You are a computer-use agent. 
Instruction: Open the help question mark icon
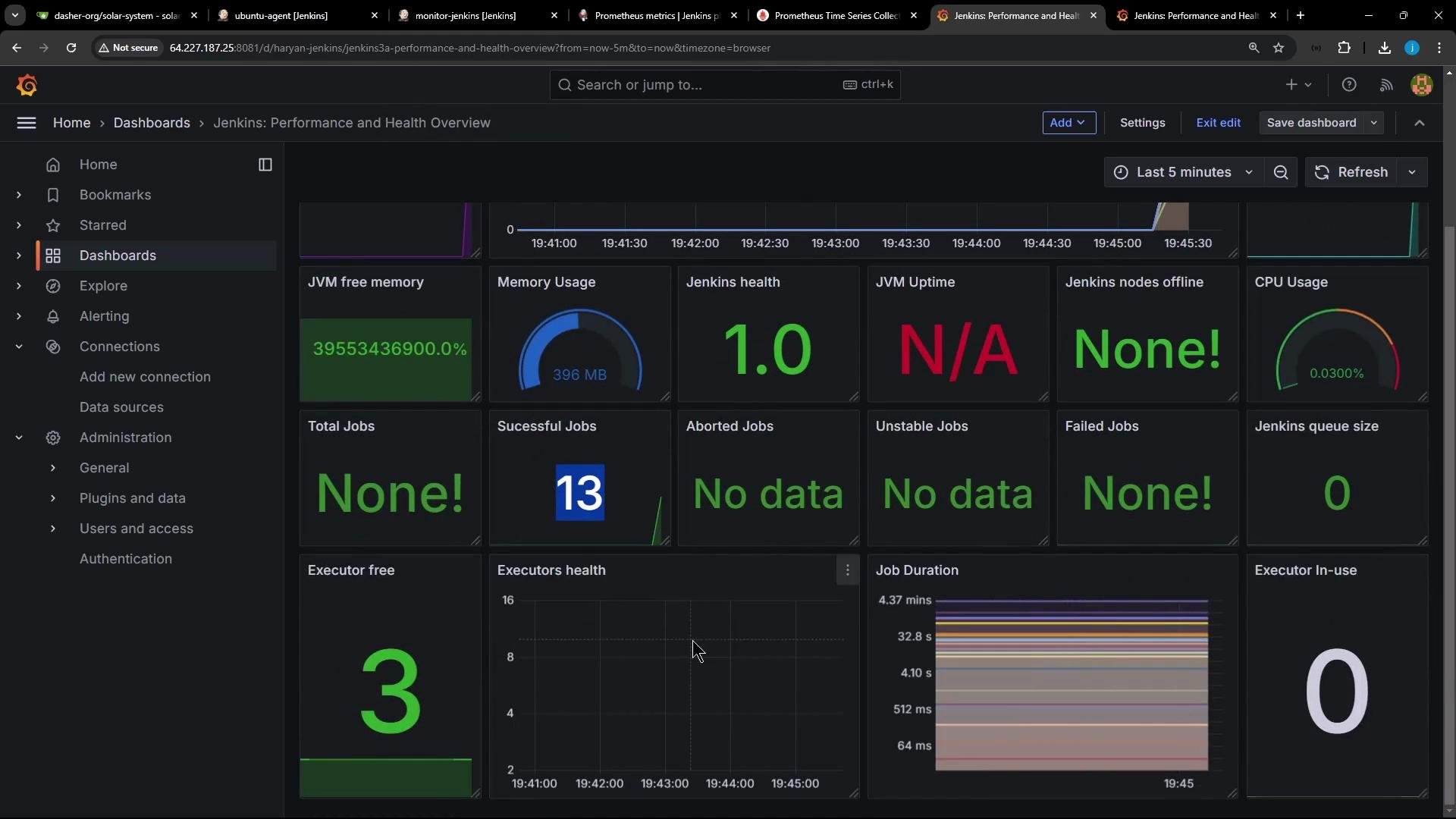pyautogui.click(x=1349, y=85)
